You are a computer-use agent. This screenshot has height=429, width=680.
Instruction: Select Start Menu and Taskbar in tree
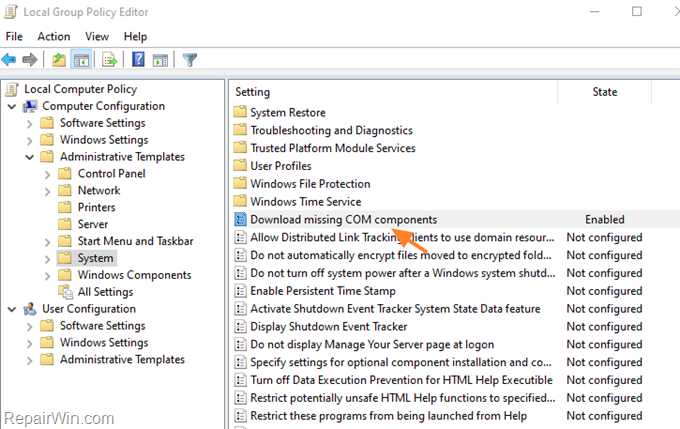(x=135, y=241)
